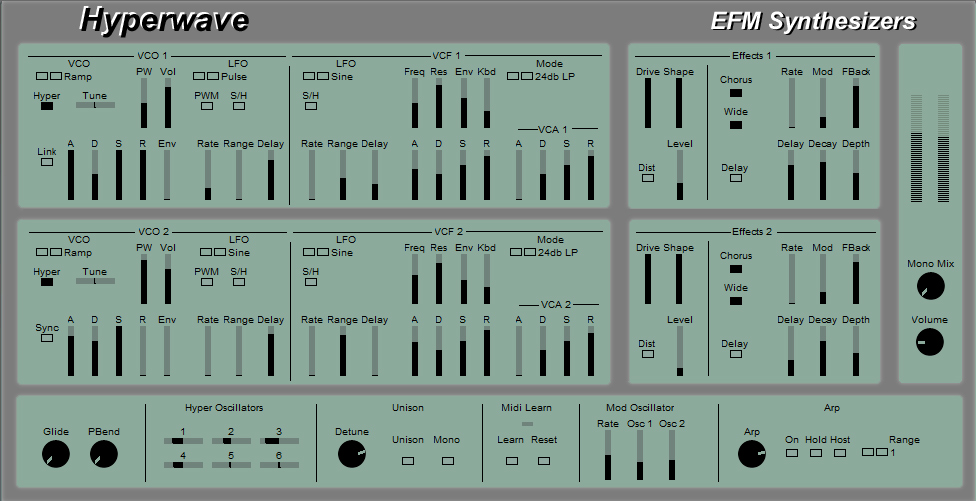This screenshot has width=976, height=501.
Task: Change VCF 1 LFO Sine waveform selector
Action: point(316,76)
